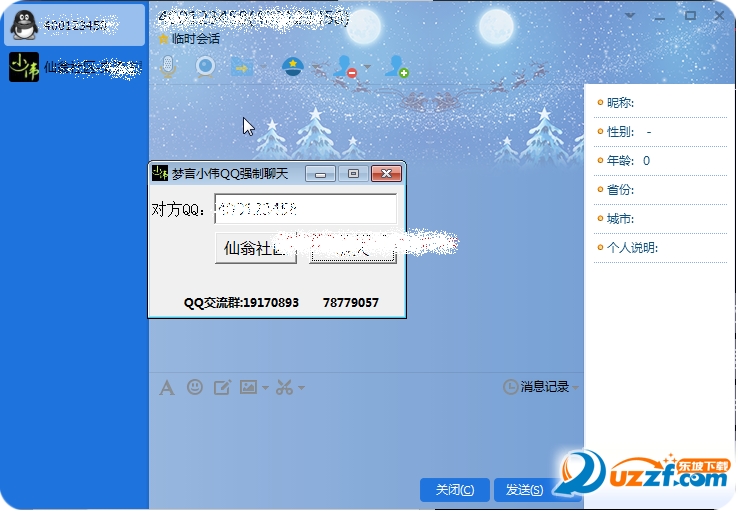Insert a picture using the image icon

pos(249,387)
